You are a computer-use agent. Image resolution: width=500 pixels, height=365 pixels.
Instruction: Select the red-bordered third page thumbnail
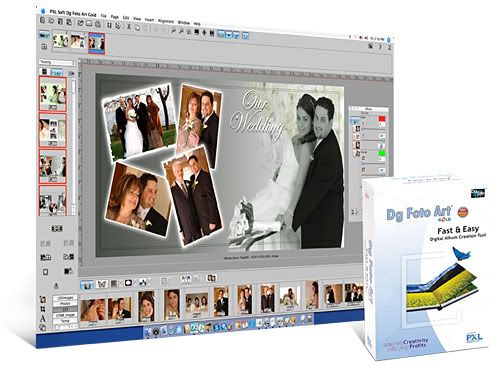point(97,43)
